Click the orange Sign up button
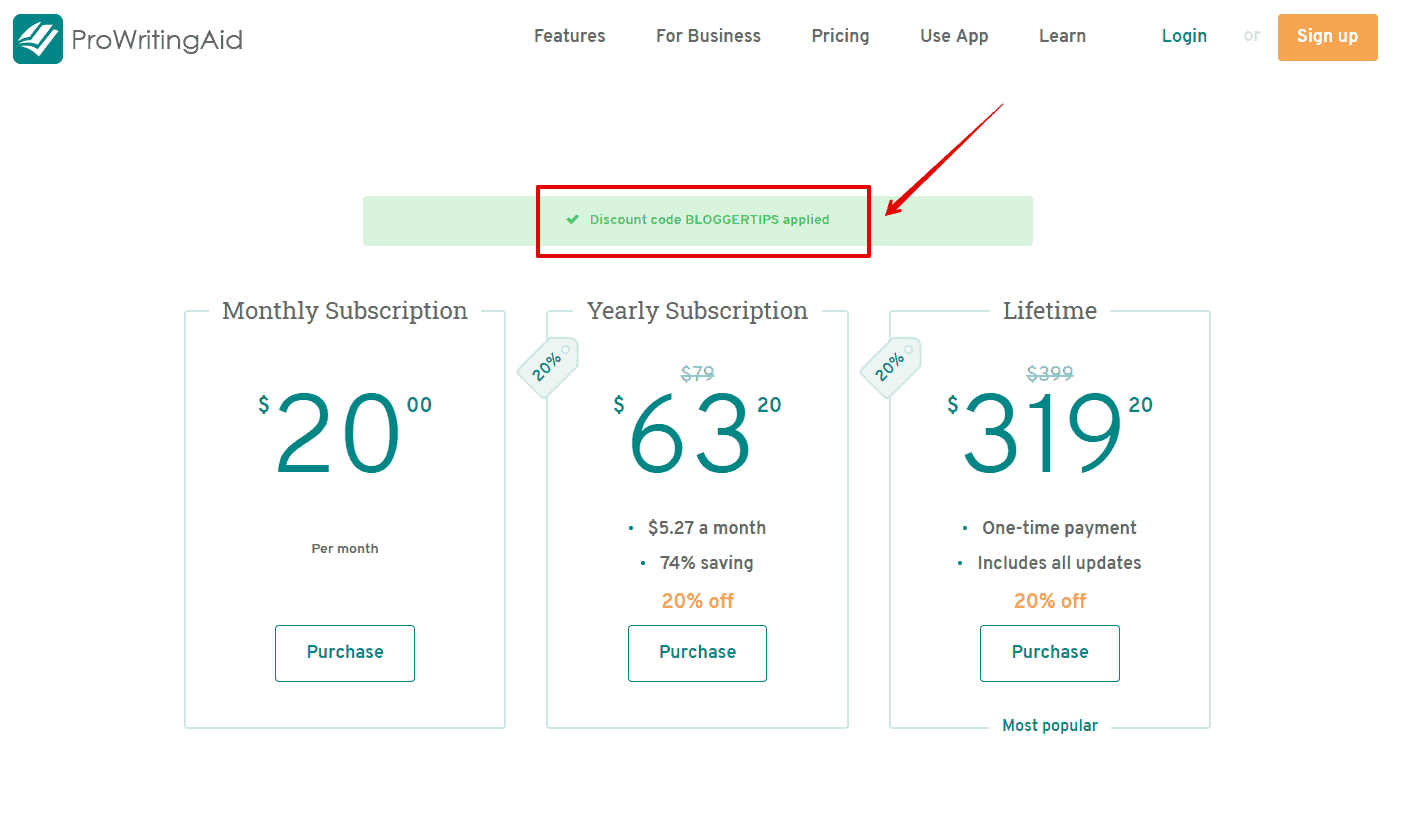 coord(1327,37)
